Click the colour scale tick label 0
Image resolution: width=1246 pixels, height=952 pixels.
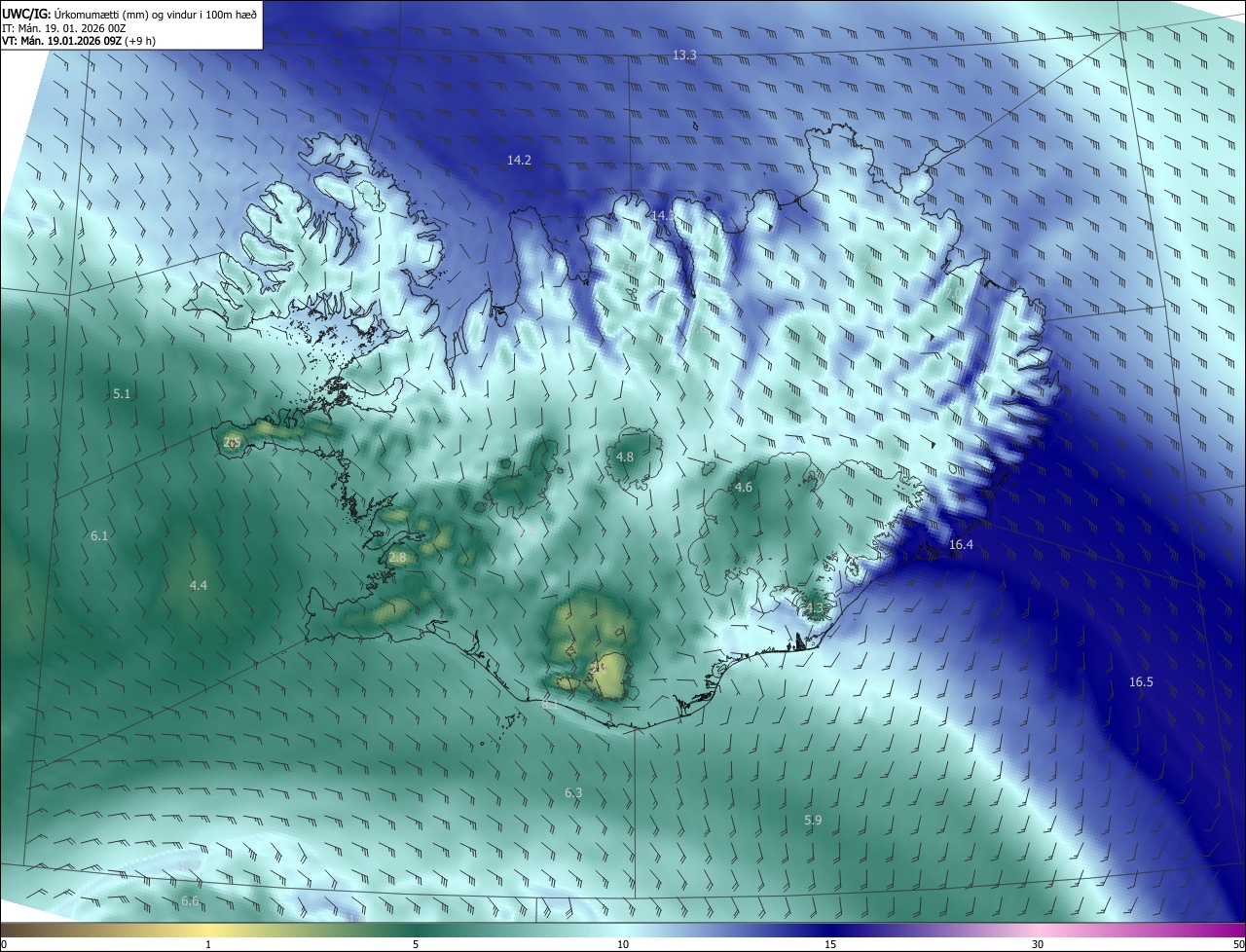3,944
